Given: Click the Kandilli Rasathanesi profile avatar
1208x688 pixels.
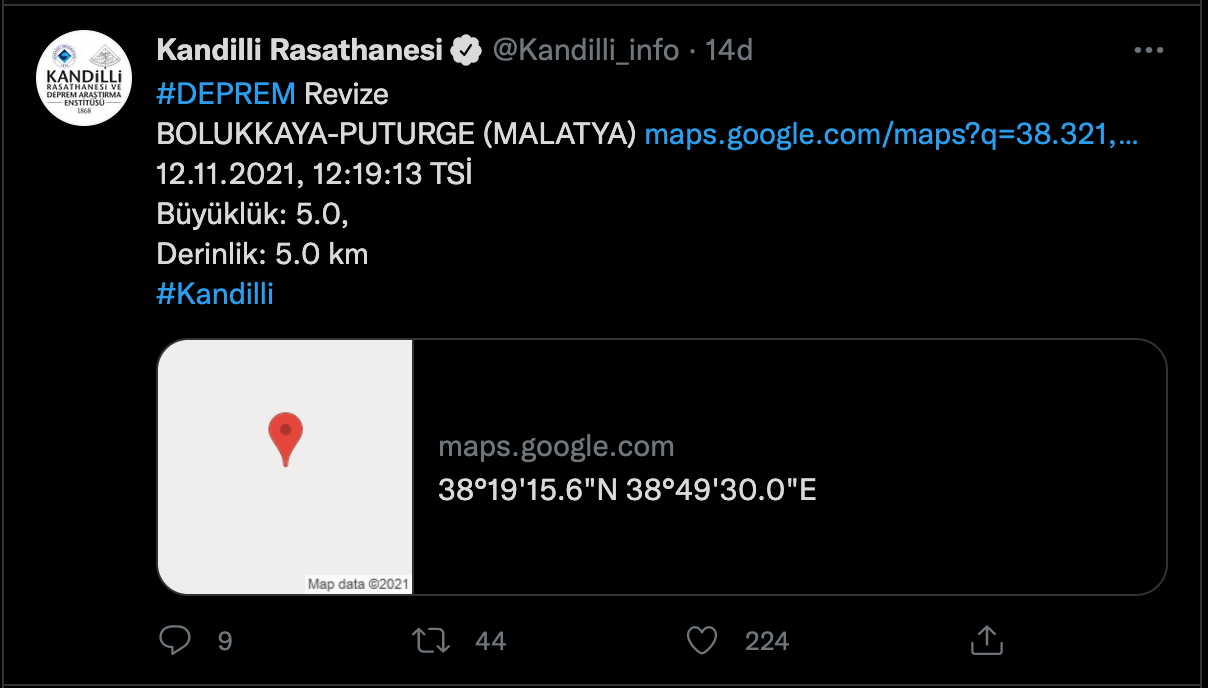Looking at the screenshot, I should click(x=85, y=79).
